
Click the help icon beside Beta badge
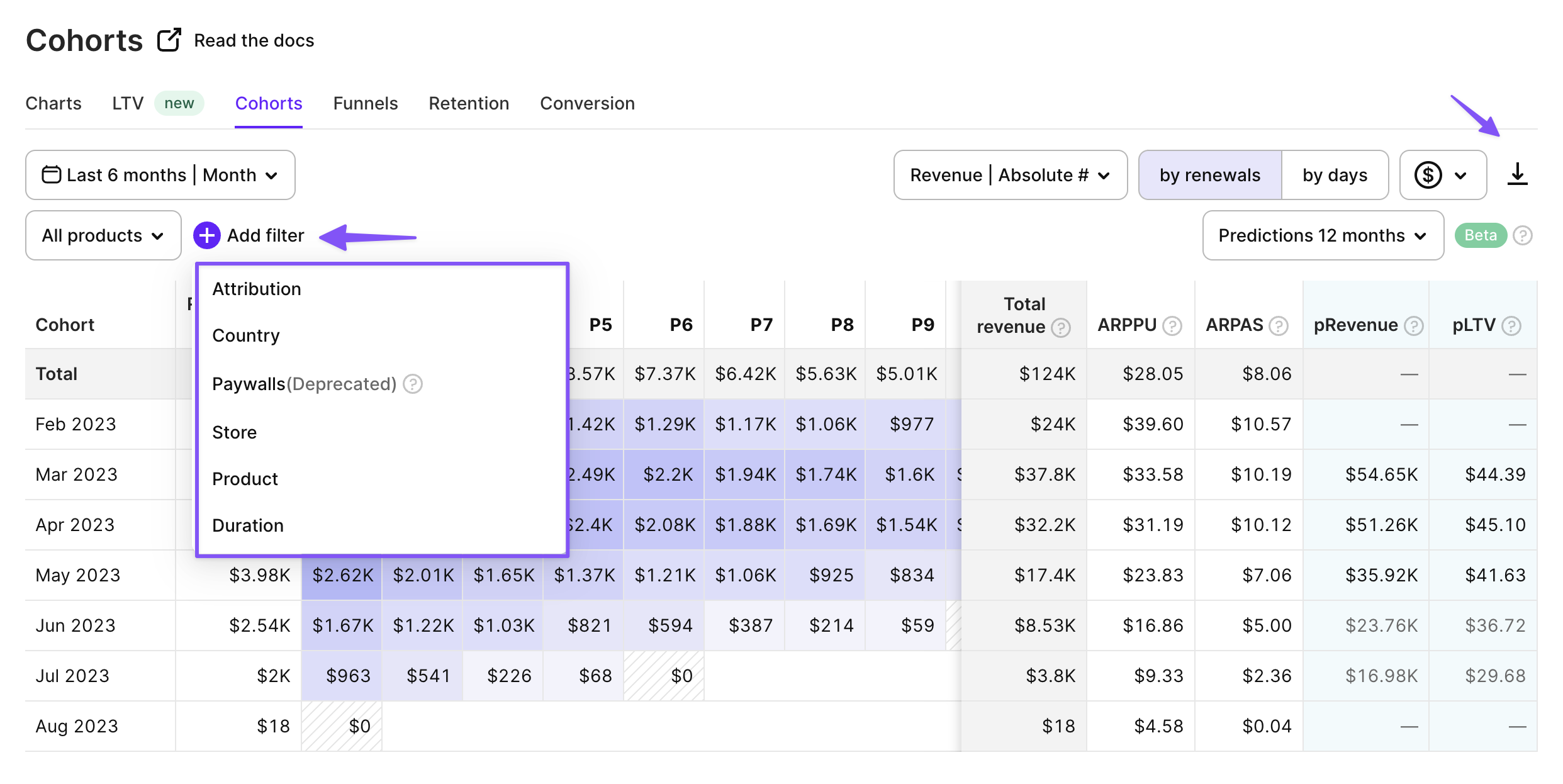(x=1522, y=235)
